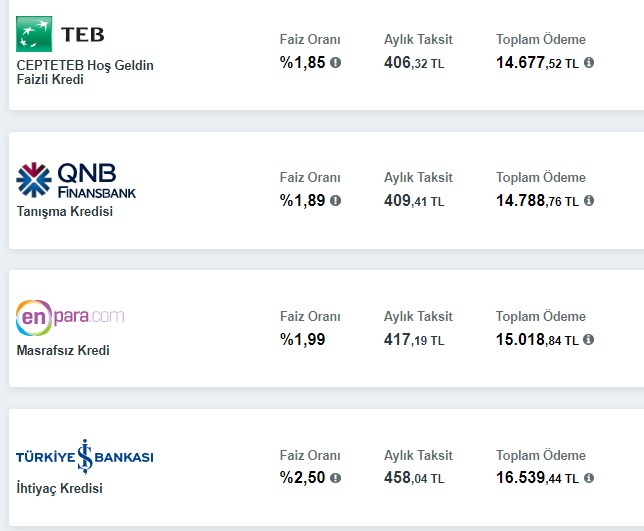The width and height of the screenshot is (644, 531).
Task: Open Tanışma Kredisi offer
Action: pyautogui.click(x=64, y=211)
